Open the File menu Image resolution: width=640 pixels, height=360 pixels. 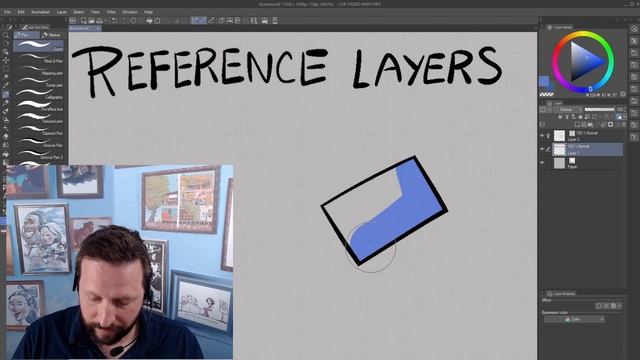click(x=7, y=12)
